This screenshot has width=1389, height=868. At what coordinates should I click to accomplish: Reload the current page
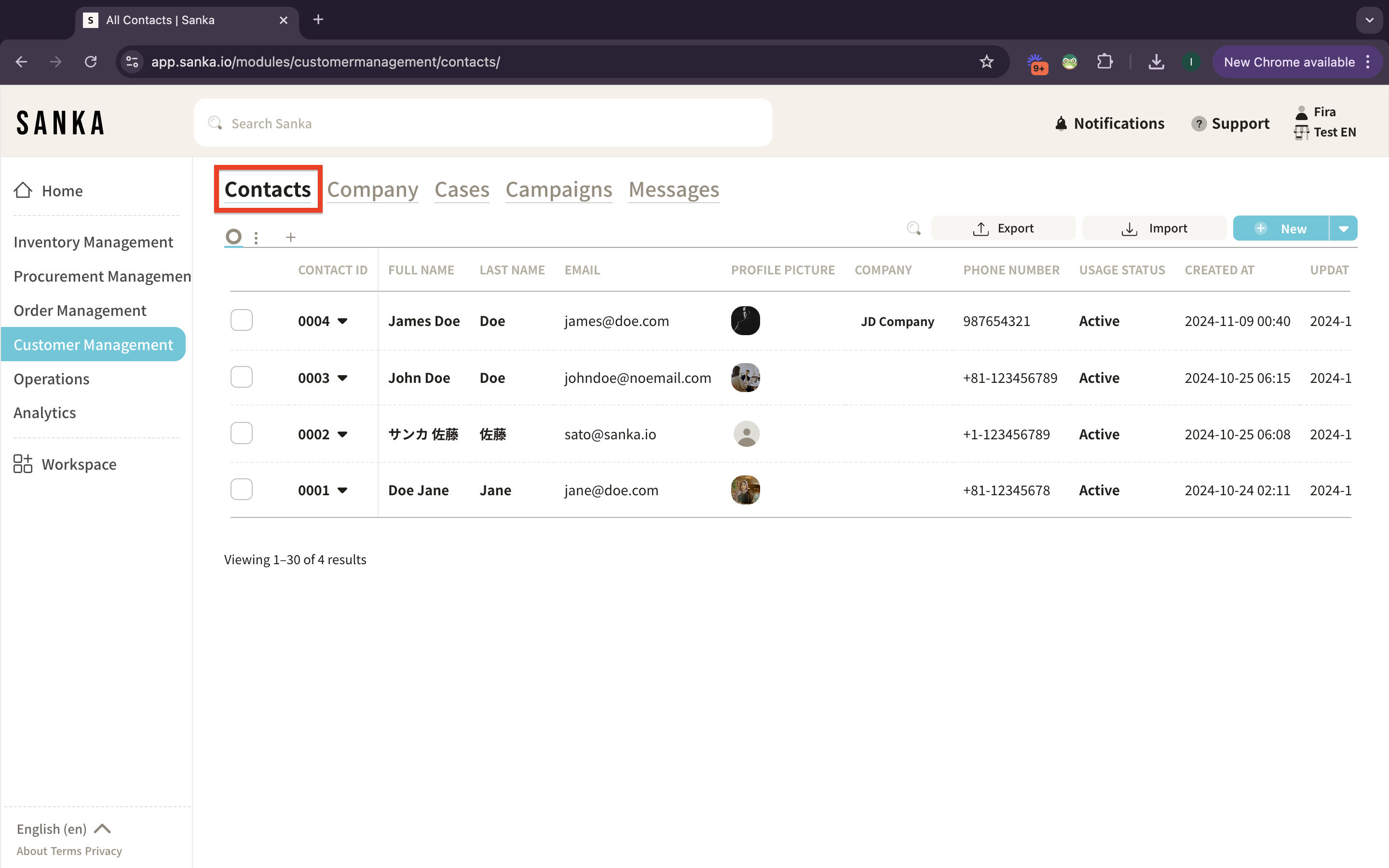pyautogui.click(x=91, y=62)
